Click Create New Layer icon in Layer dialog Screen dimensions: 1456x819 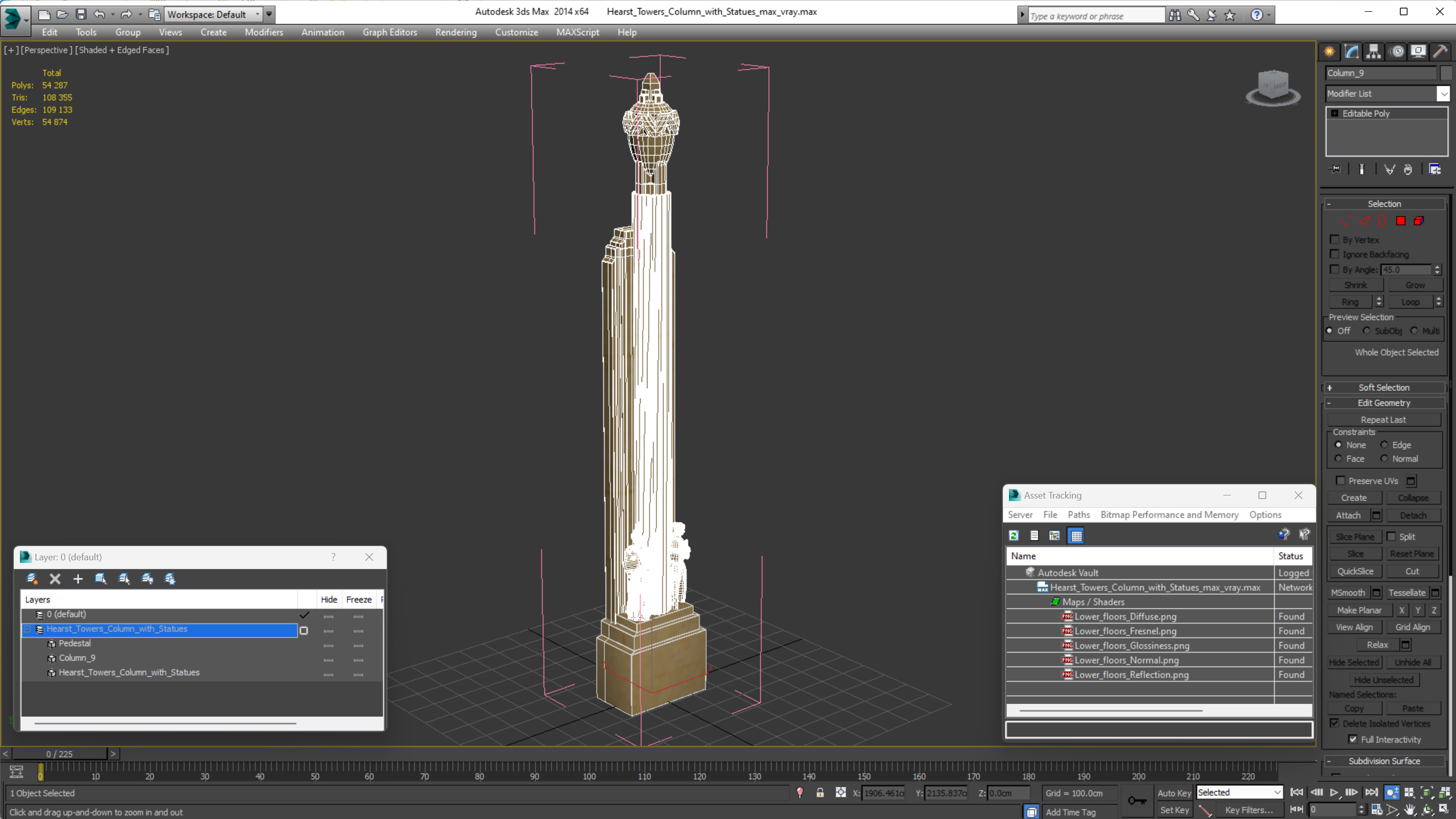tap(32, 578)
